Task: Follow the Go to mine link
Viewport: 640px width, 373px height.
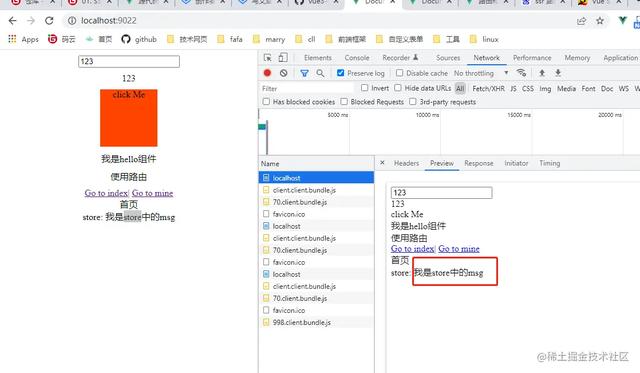Action: [152, 193]
